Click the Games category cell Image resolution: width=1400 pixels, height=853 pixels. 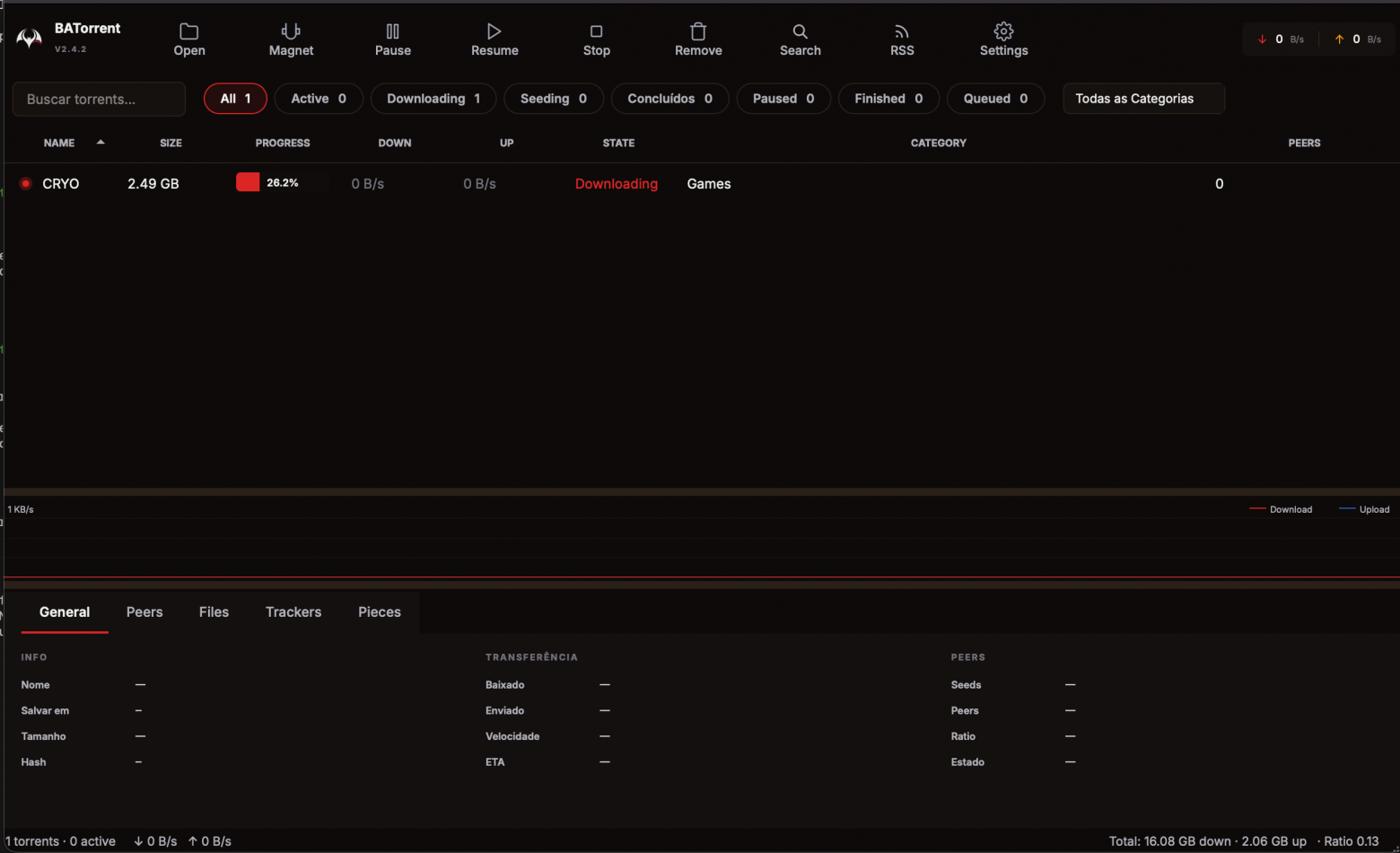click(709, 183)
